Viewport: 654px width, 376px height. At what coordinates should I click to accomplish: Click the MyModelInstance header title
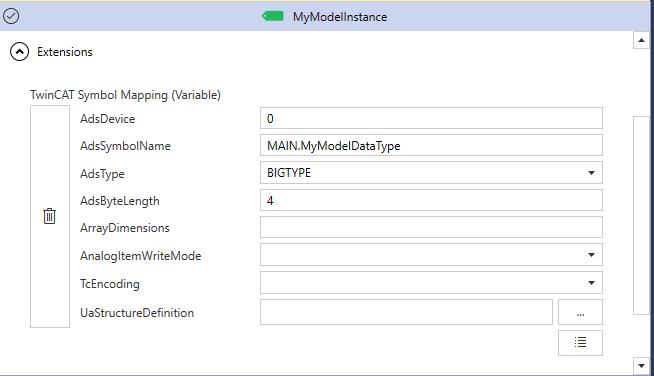[340, 17]
